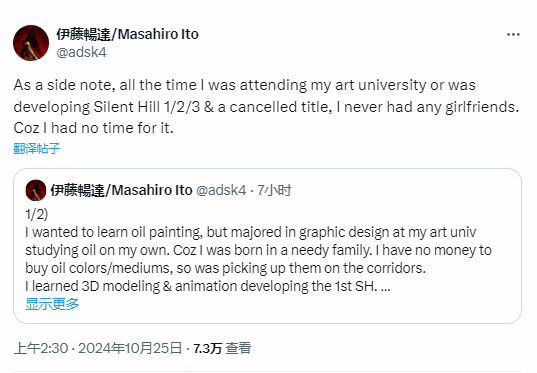Click the 2024年10月25日 post date
Image resolution: width=537 pixels, height=373 pixels.
pos(130,348)
